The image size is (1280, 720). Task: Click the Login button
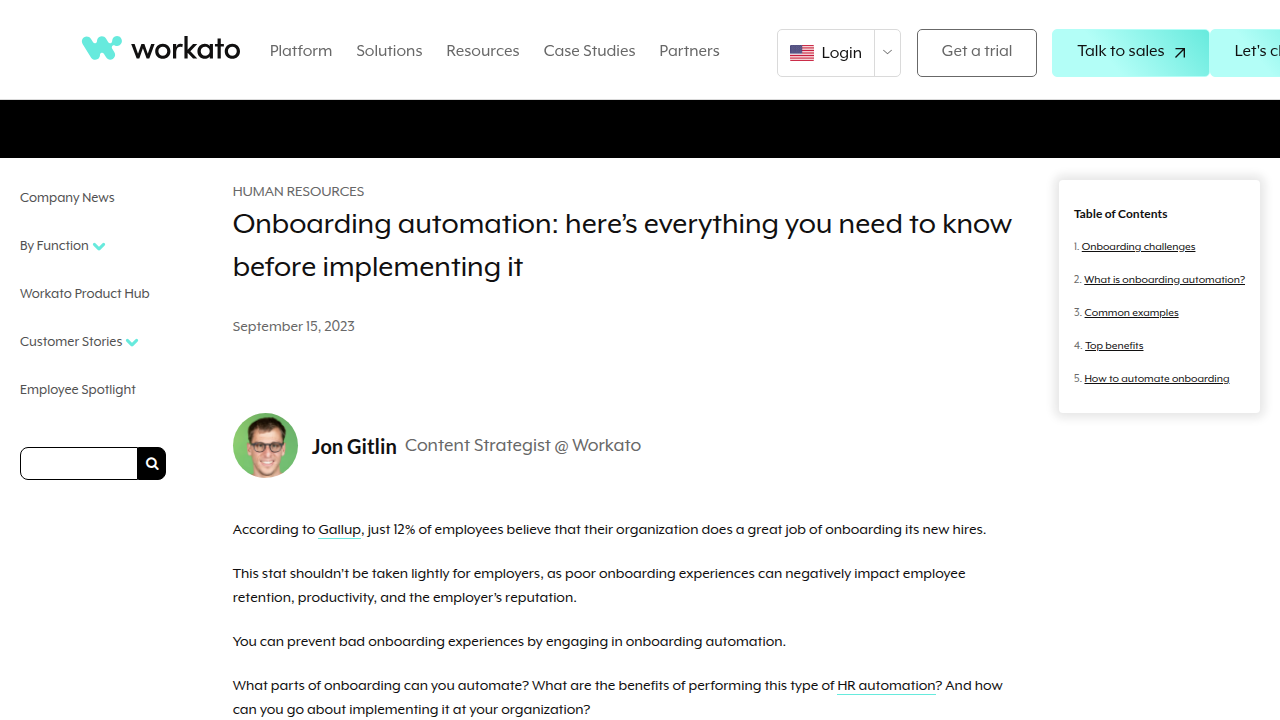pos(826,53)
